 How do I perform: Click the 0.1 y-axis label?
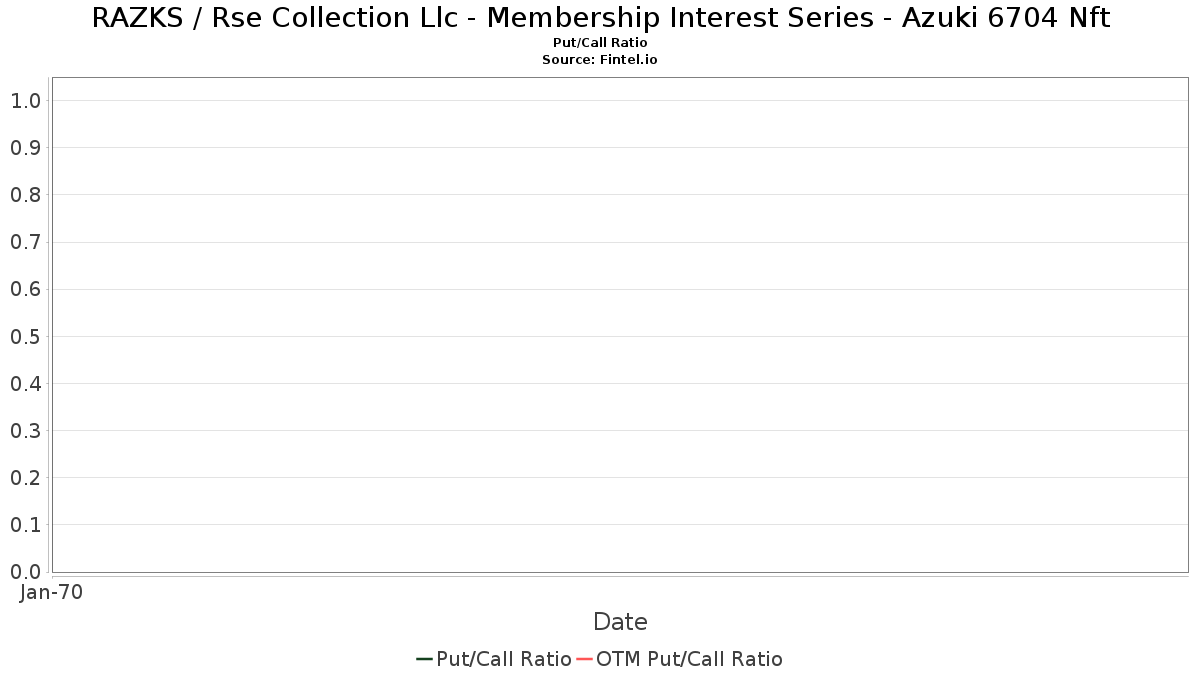25,525
